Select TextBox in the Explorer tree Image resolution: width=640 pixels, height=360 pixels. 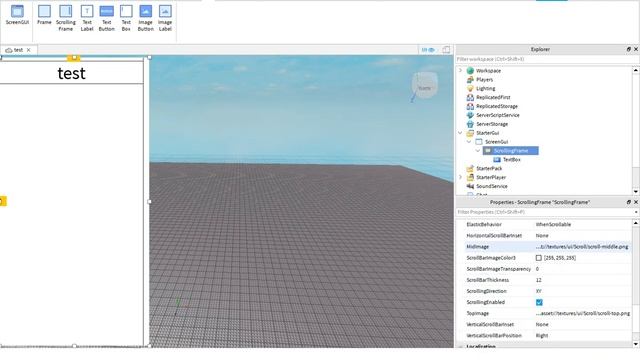511,160
